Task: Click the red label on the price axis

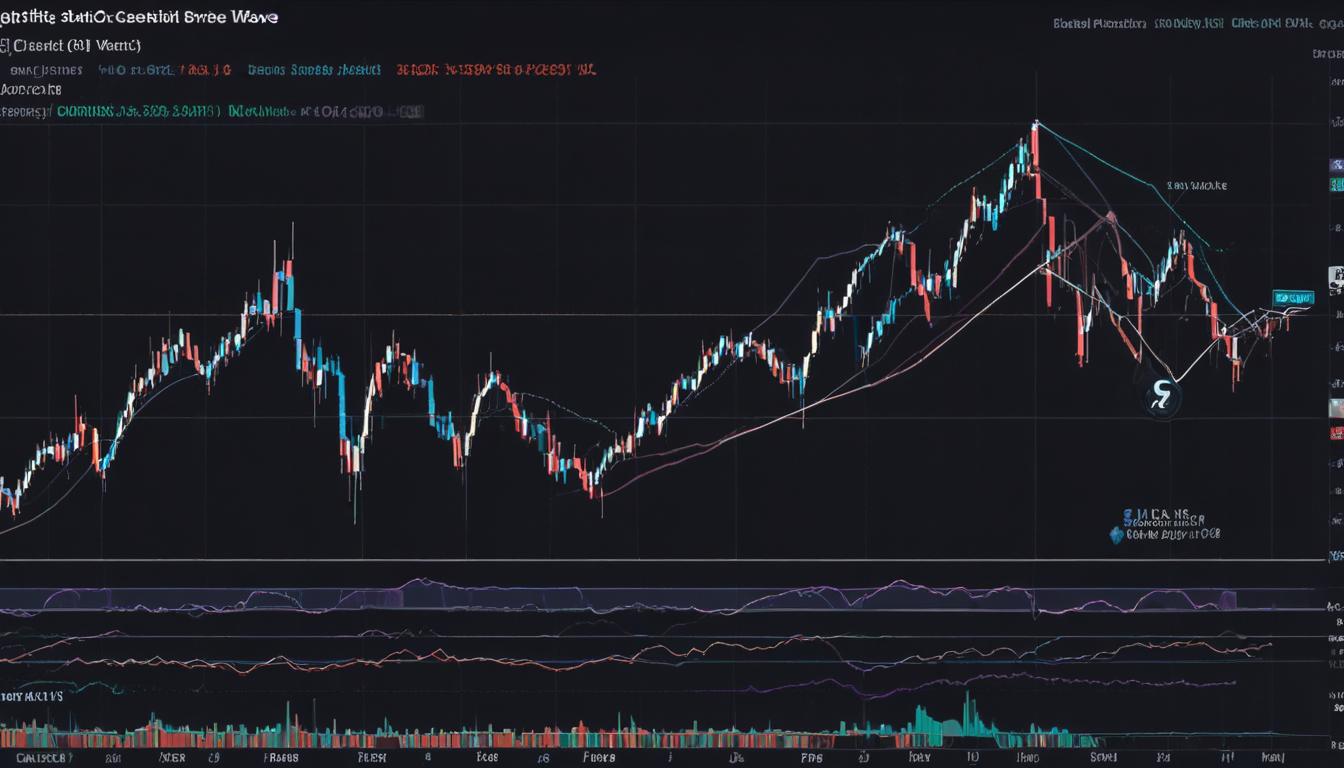Action: click(1336, 433)
